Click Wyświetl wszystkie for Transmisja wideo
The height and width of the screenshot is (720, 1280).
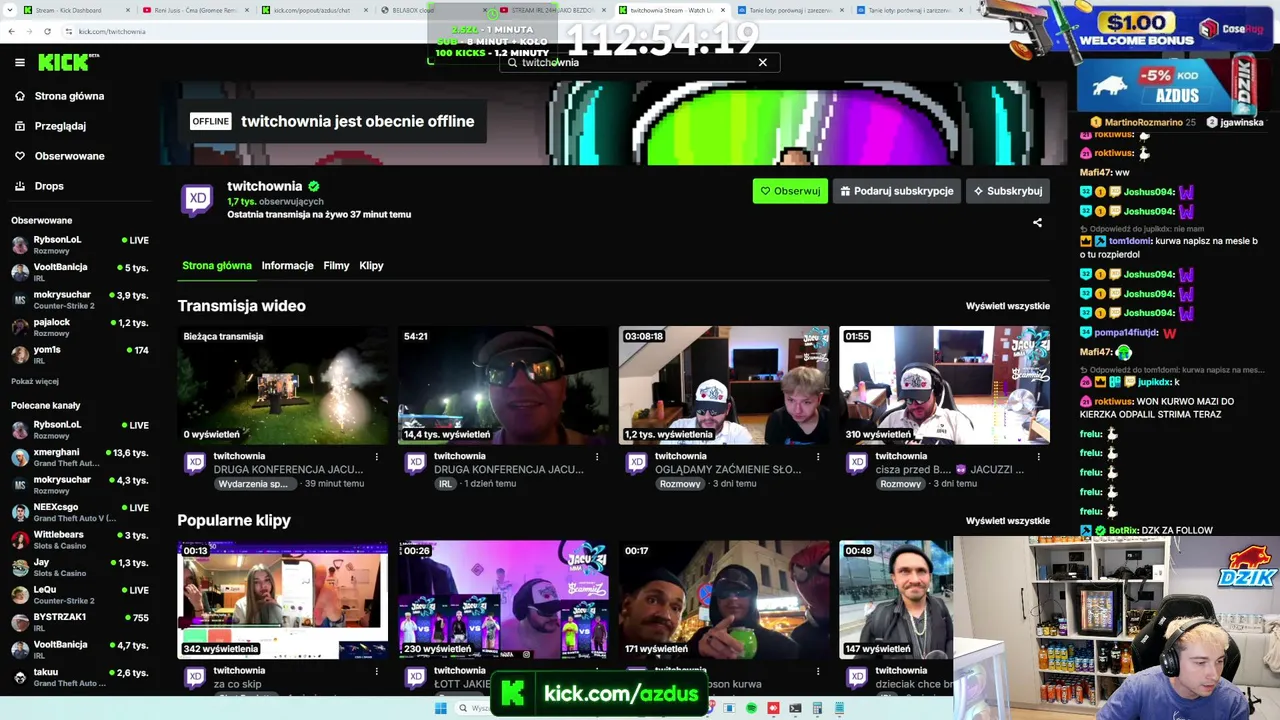pyautogui.click(x=1008, y=306)
